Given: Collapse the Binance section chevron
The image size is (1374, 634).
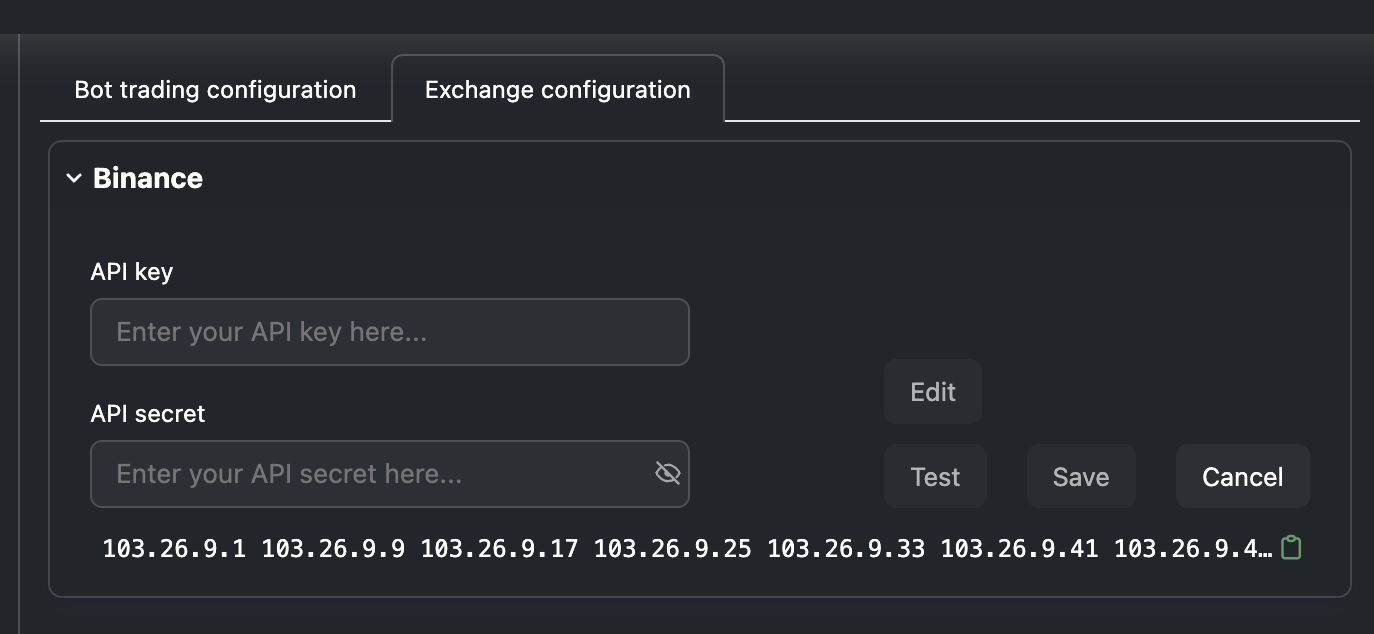Looking at the screenshot, I should pos(73,178).
